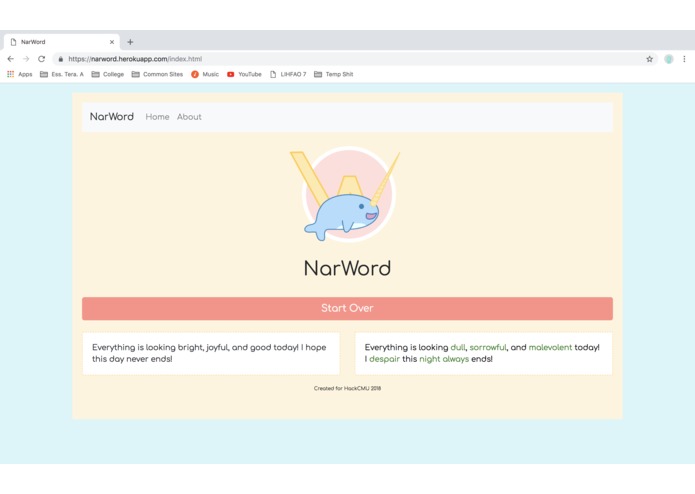Go to Home in the navbar
Image resolution: width=695 pixels, height=494 pixels.
(x=157, y=117)
